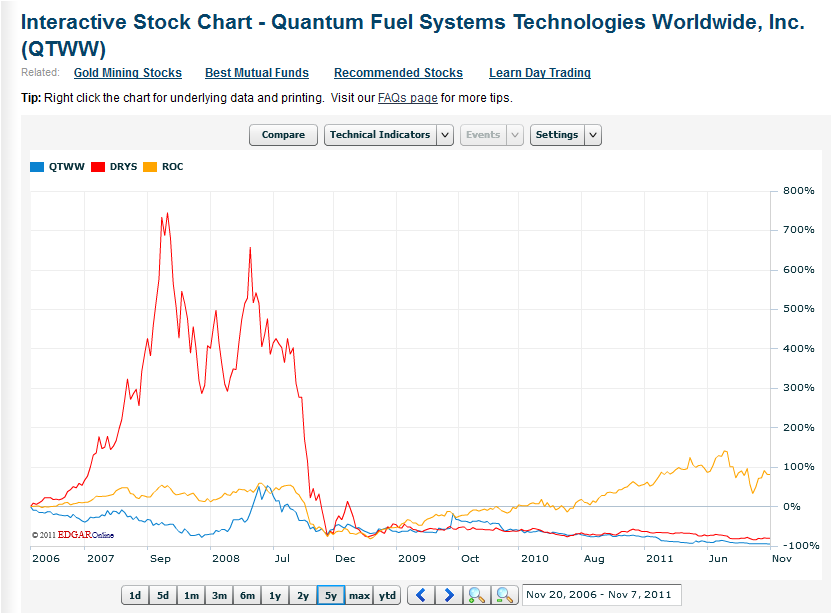The width and height of the screenshot is (834, 614).
Task: Open the Events dropdown arrow
Action: pyautogui.click(x=515, y=135)
